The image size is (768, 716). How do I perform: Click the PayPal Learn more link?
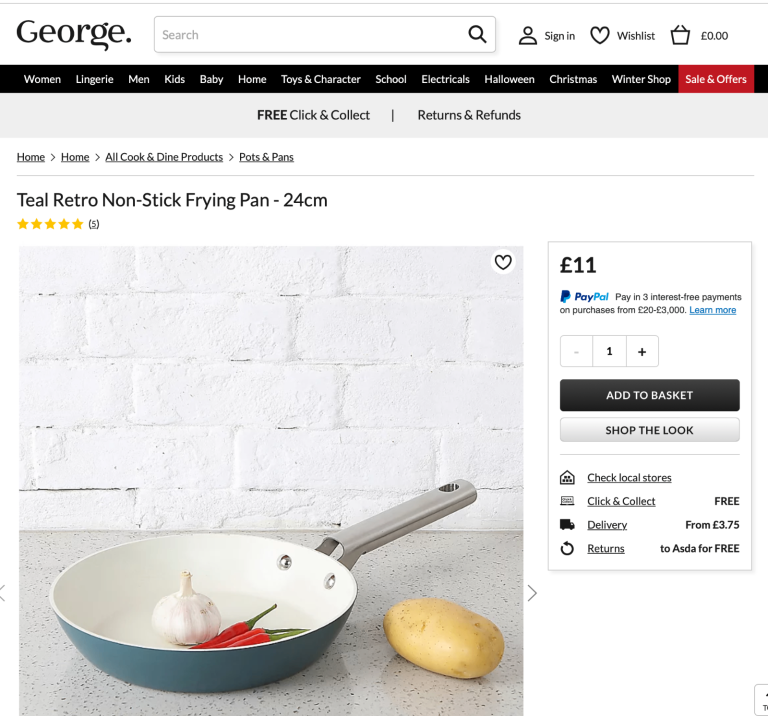712,310
